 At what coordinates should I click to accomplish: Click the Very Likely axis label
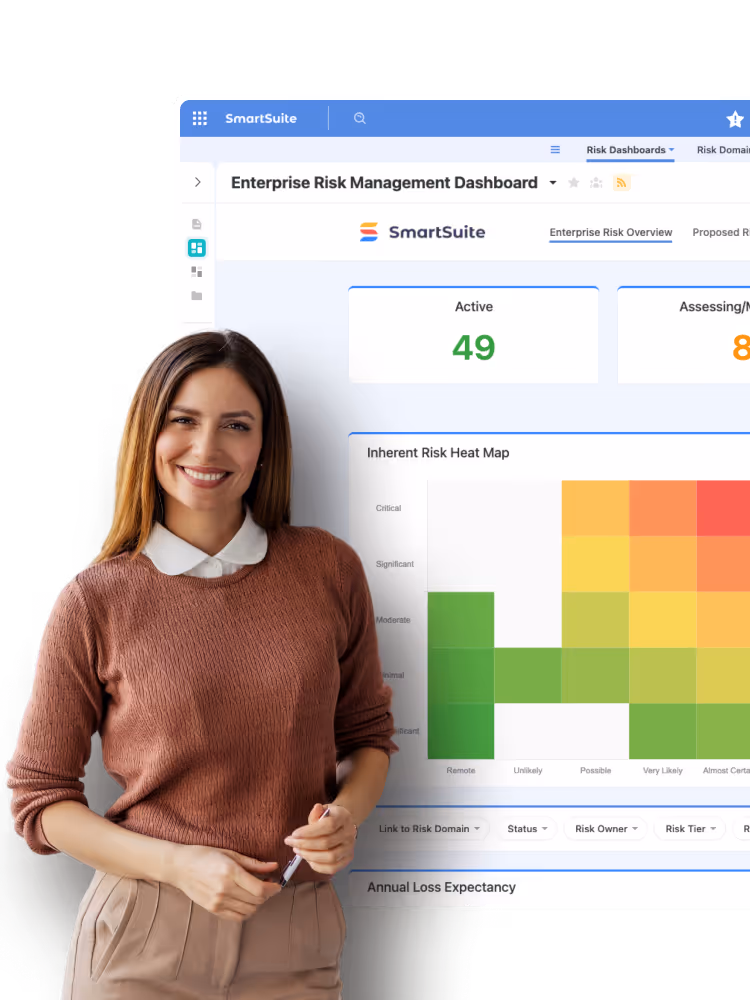coord(663,770)
